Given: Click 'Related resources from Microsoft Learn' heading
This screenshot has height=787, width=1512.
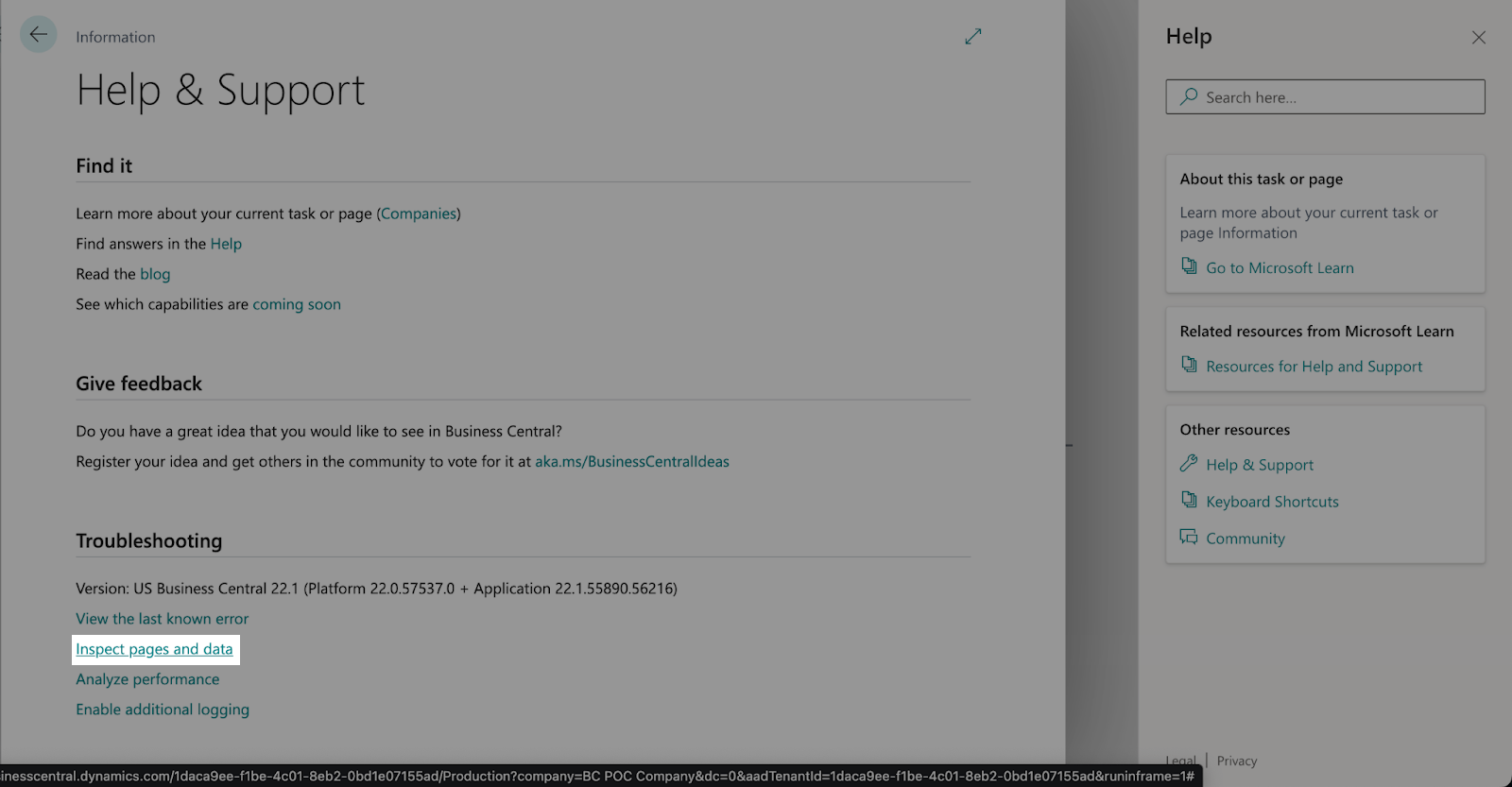Looking at the screenshot, I should pos(1316,331).
